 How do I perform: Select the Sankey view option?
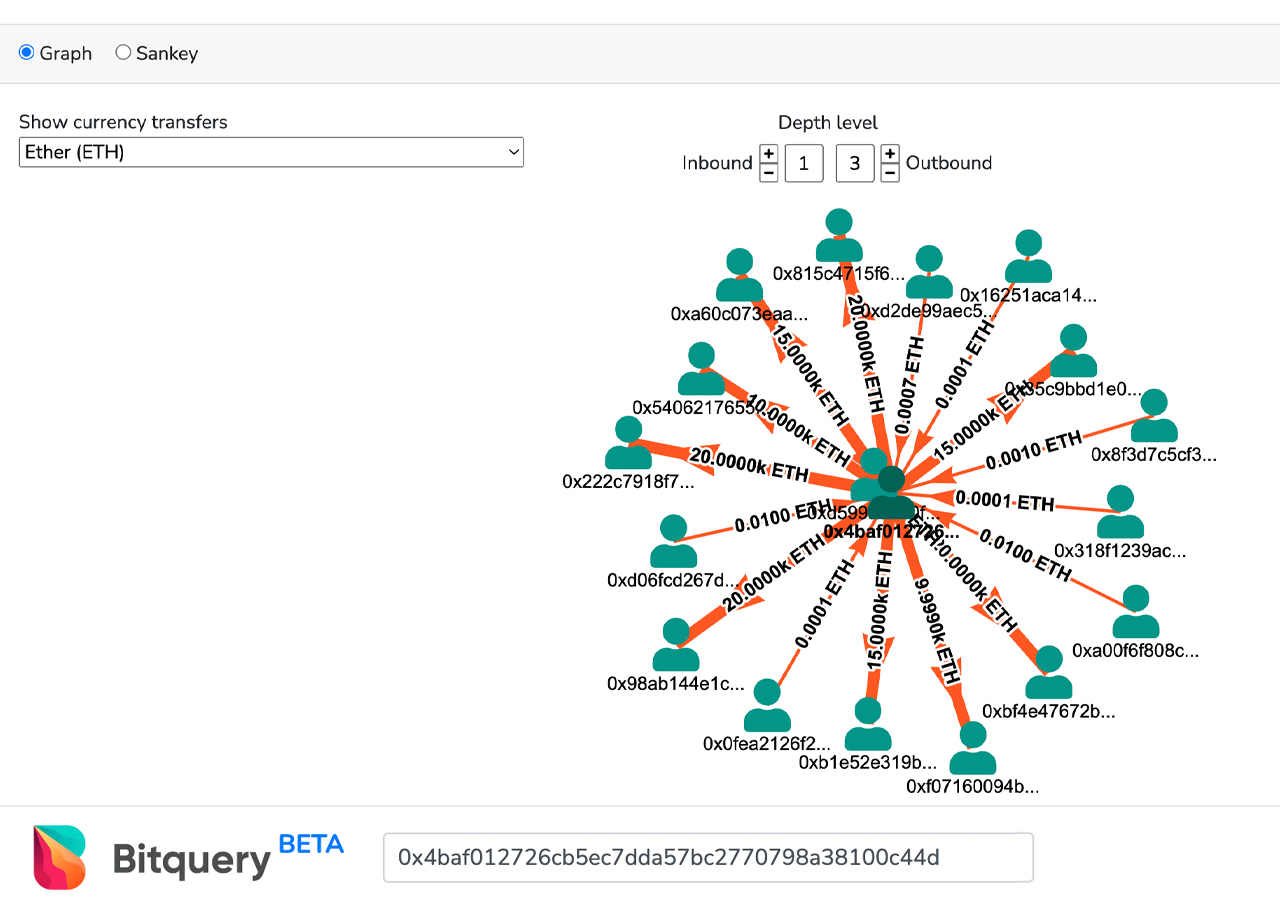(x=123, y=52)
